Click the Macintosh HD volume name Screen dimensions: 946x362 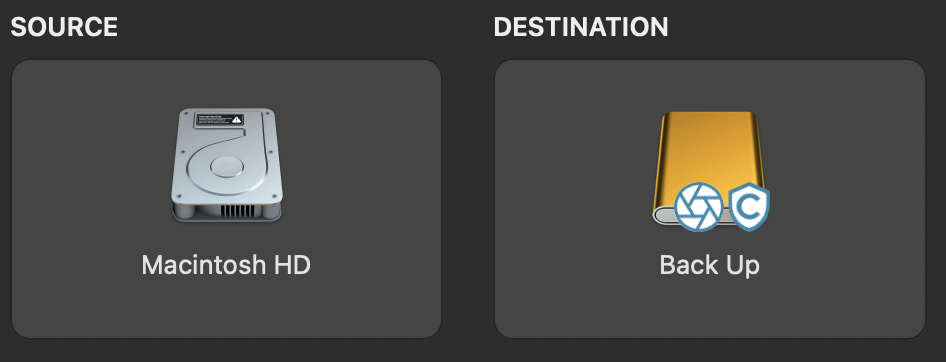[226, 265]
